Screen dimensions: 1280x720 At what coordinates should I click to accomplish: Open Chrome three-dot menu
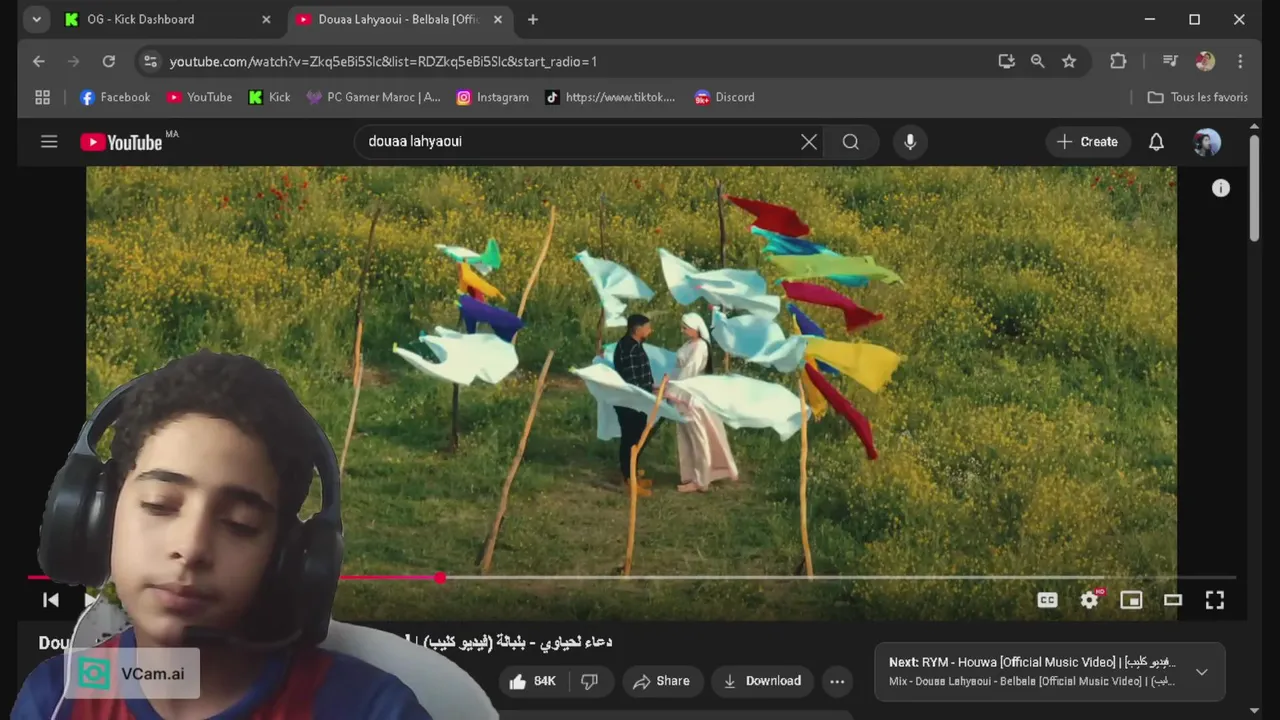pos(1240,61)
